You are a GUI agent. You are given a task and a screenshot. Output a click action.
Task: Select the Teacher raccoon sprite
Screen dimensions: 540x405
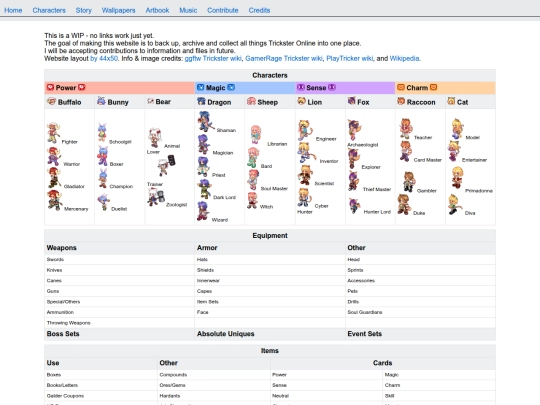(x=406, y=128)
